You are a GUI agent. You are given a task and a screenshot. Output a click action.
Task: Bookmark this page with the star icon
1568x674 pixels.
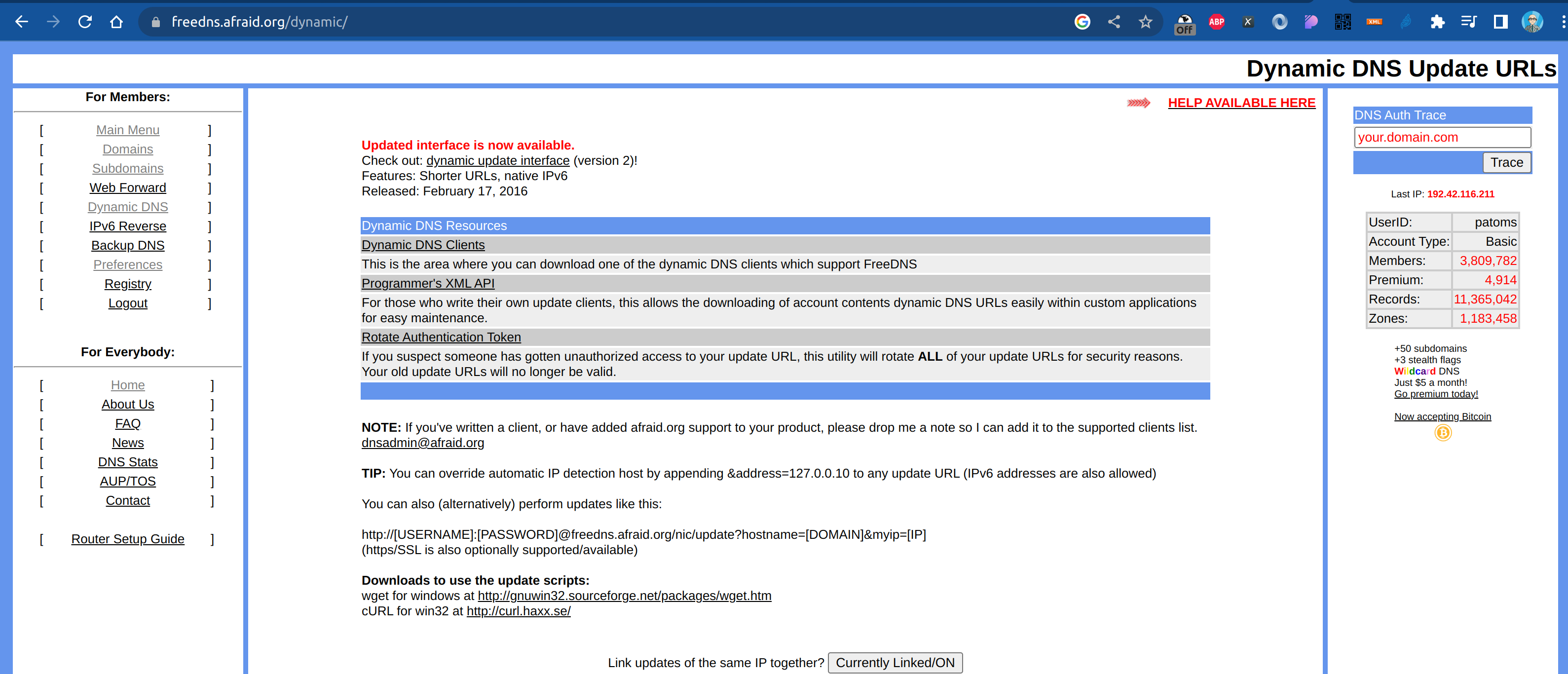[1146, 22]
